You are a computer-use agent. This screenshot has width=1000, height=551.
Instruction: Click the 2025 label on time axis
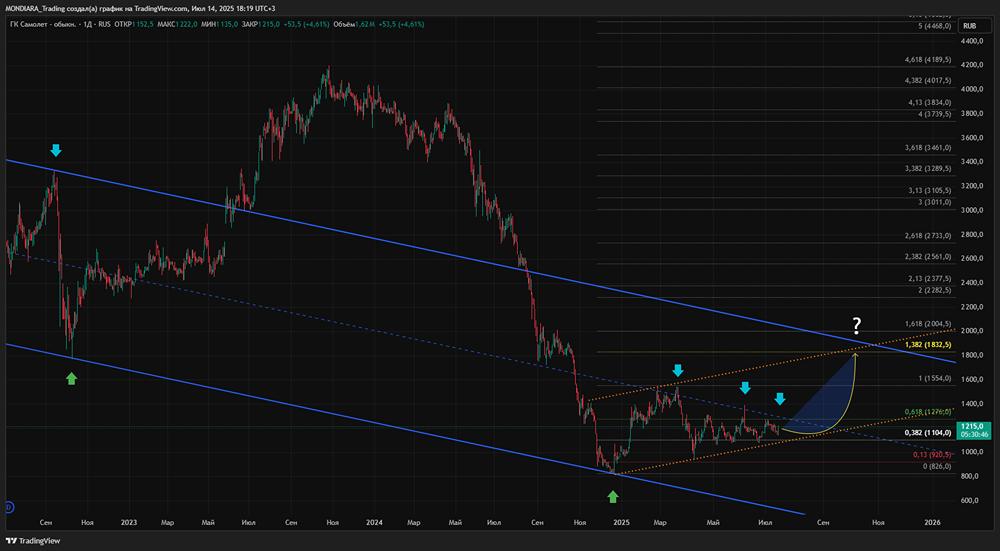[x=621, y=522]
